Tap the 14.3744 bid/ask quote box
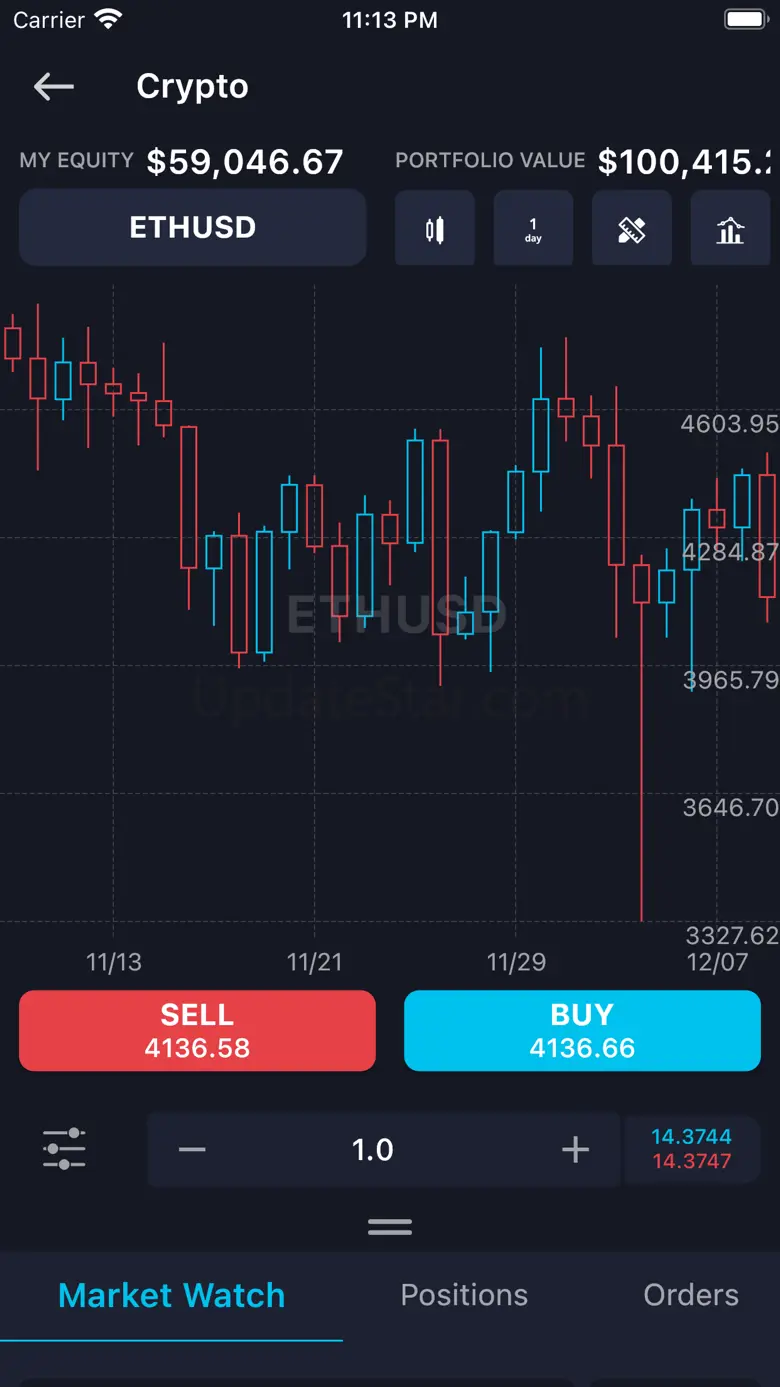 pos(691,1149)
